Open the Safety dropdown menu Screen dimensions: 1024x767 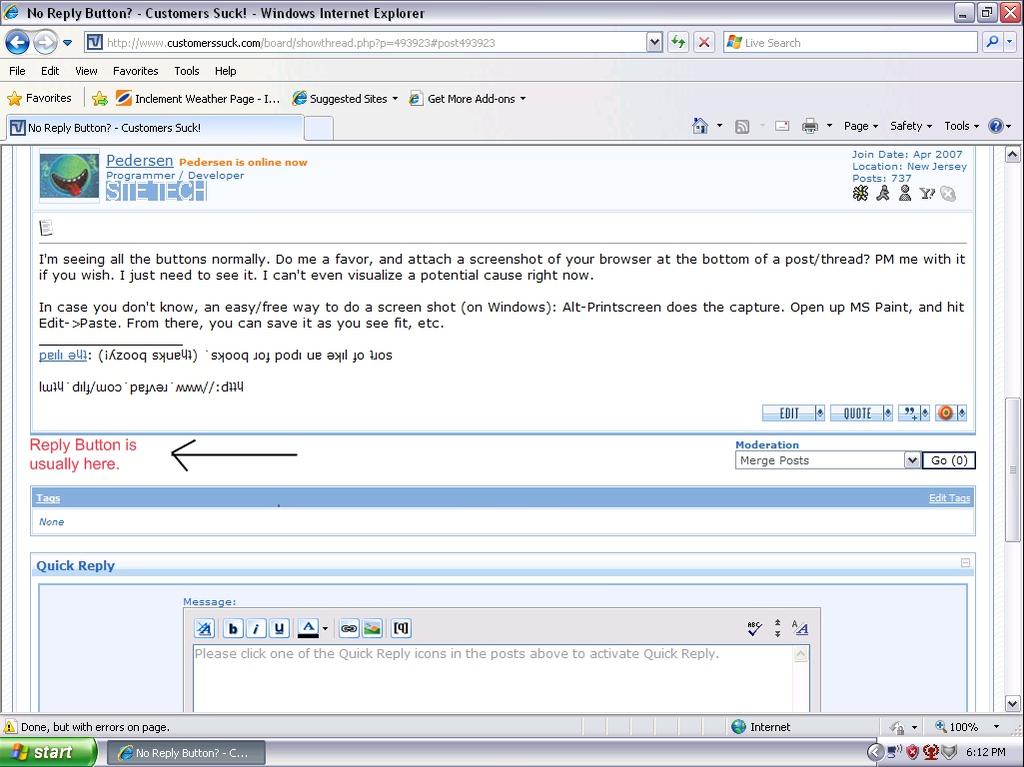910,126
